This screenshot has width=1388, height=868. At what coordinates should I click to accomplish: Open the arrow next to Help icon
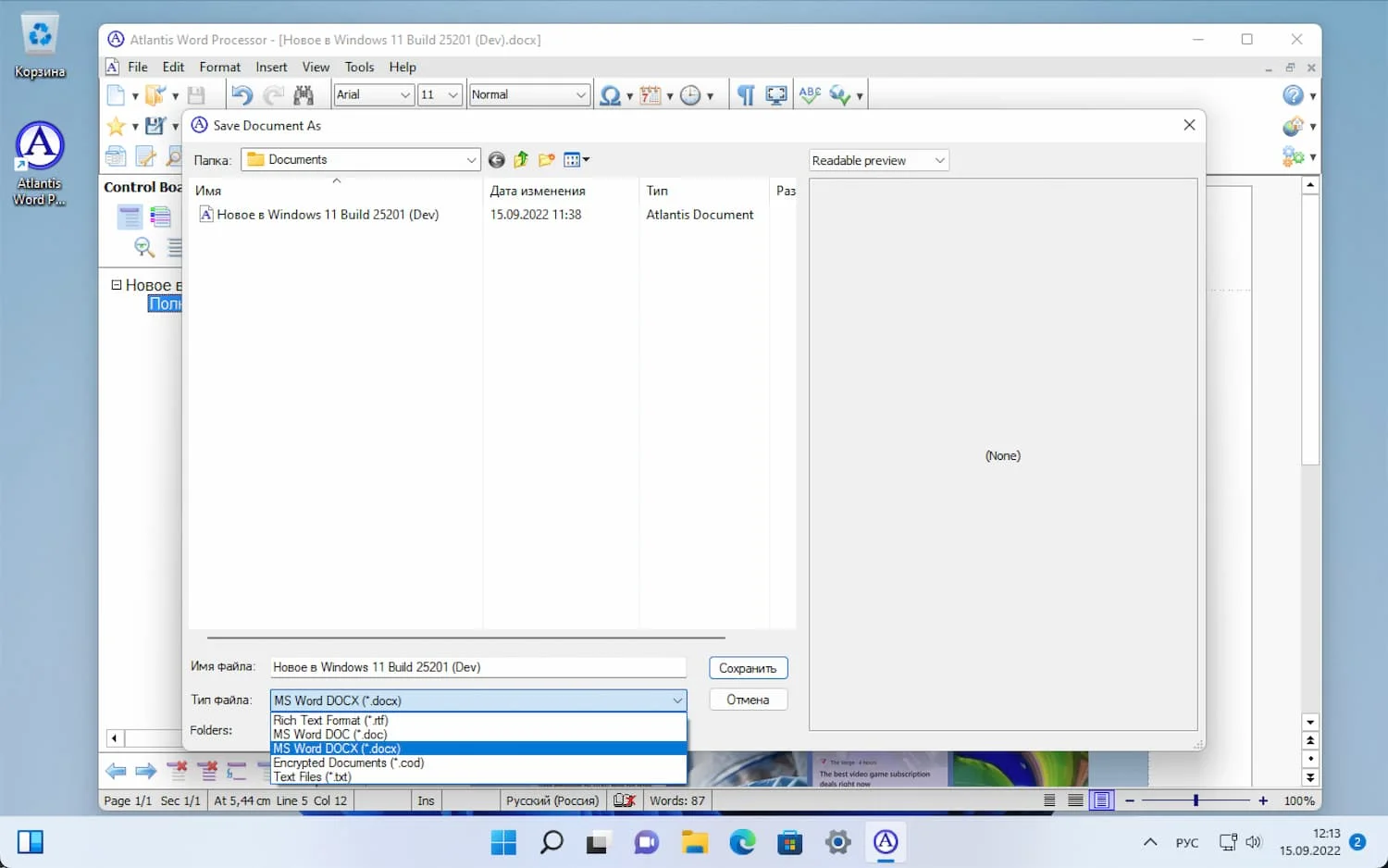tap(1312, 95)
